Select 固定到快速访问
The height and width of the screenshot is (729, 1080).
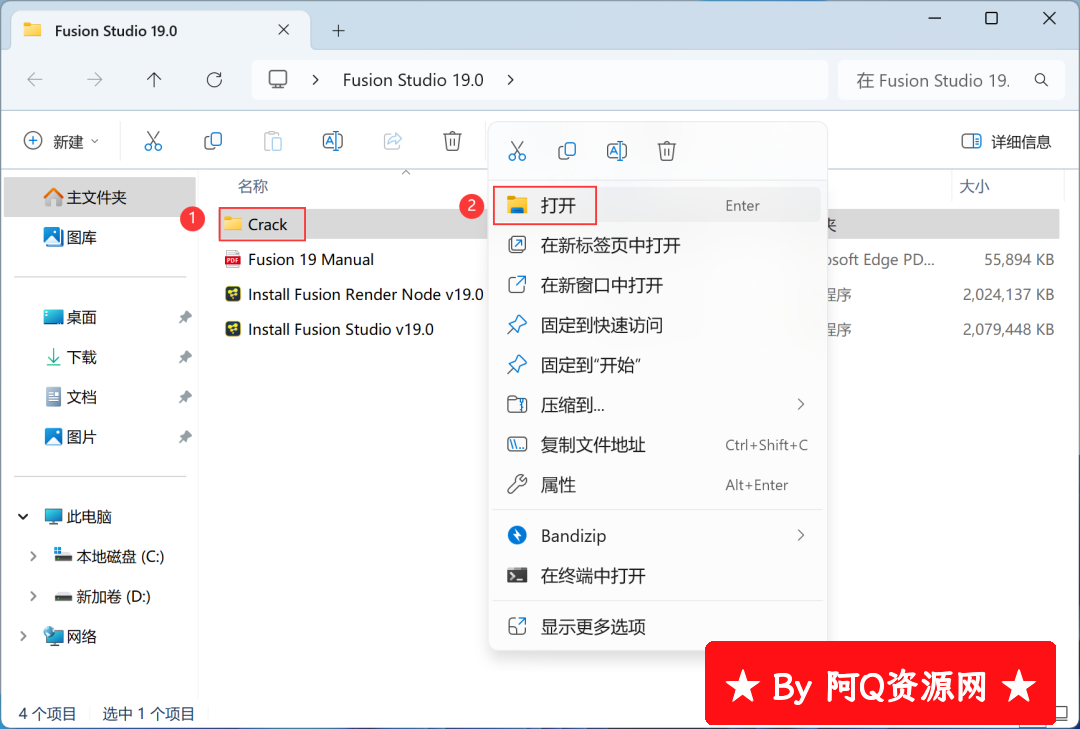coord(657,325)
